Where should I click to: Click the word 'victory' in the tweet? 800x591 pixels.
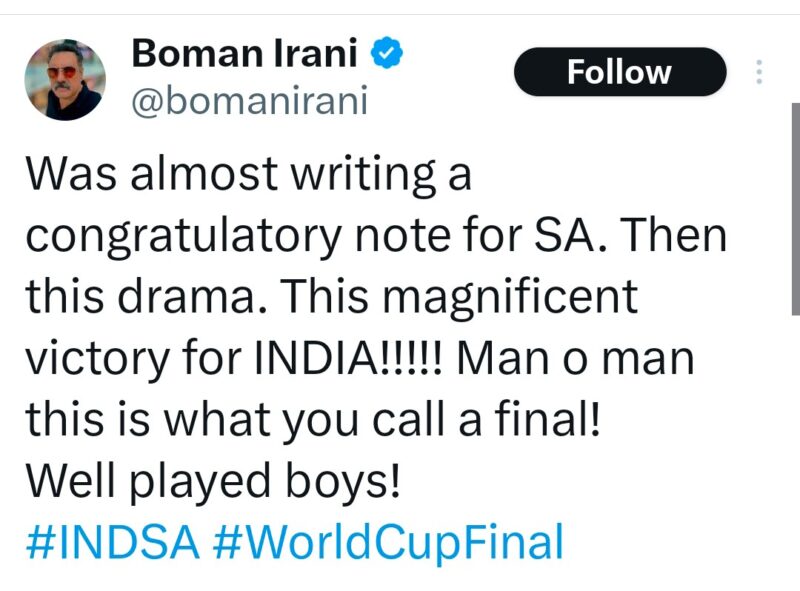point(98,360)
